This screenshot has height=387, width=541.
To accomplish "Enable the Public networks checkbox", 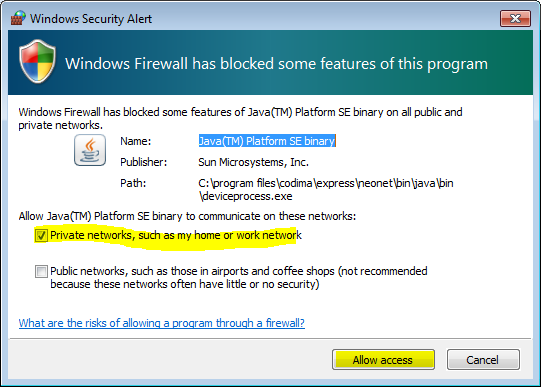I will click(41, 271).
